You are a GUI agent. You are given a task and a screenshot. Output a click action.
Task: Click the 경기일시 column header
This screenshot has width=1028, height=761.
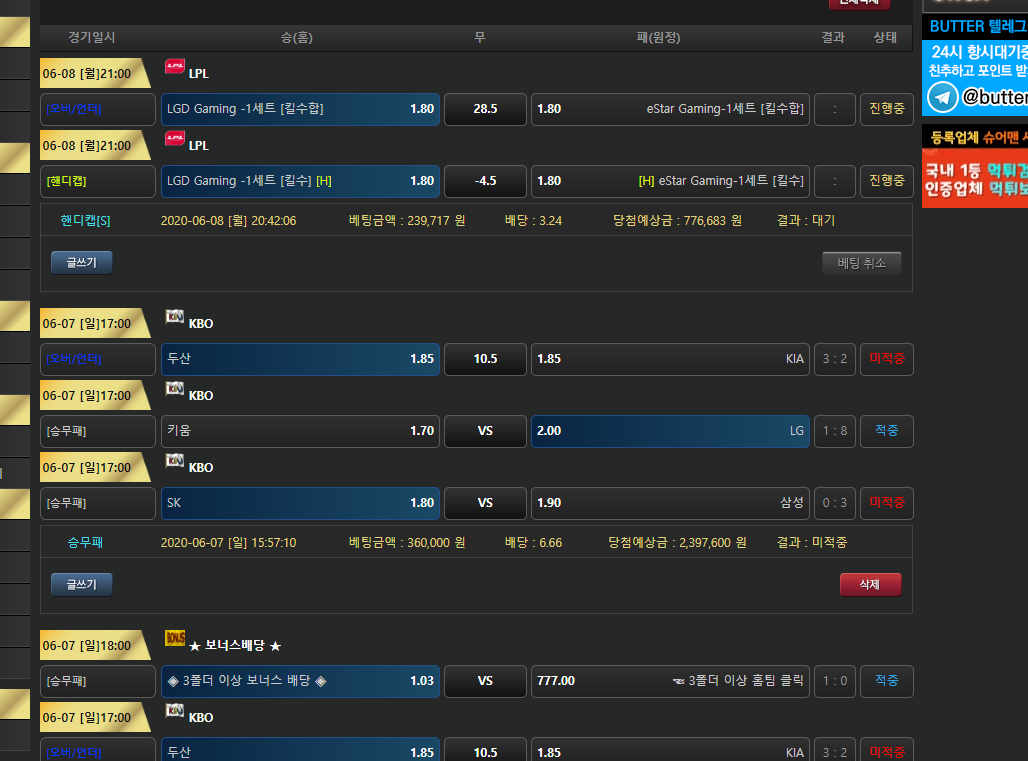(92, 38)
